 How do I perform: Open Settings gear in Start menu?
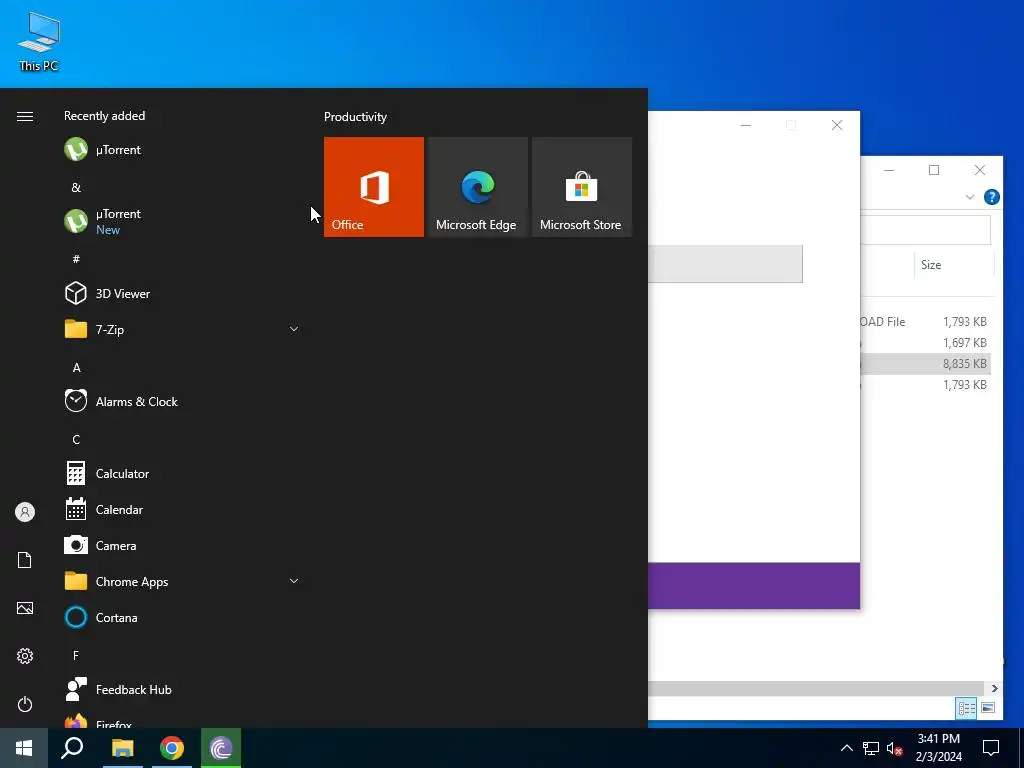click(25, 656)
